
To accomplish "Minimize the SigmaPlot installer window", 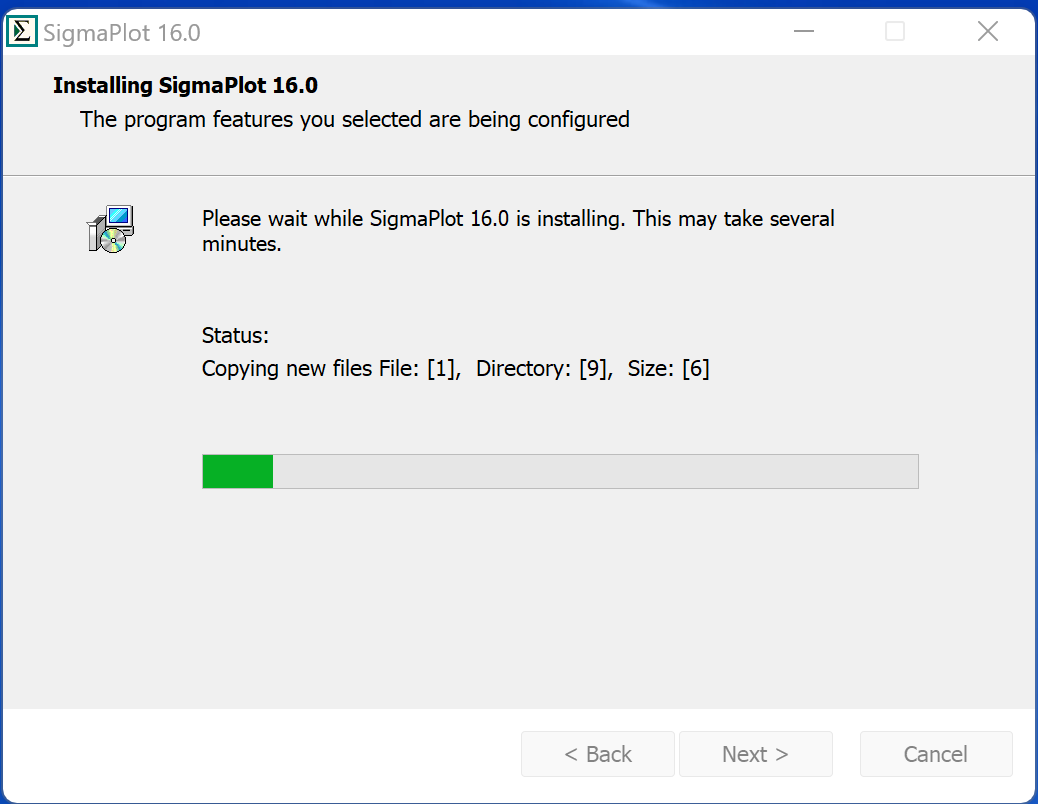I will point(804,31).
